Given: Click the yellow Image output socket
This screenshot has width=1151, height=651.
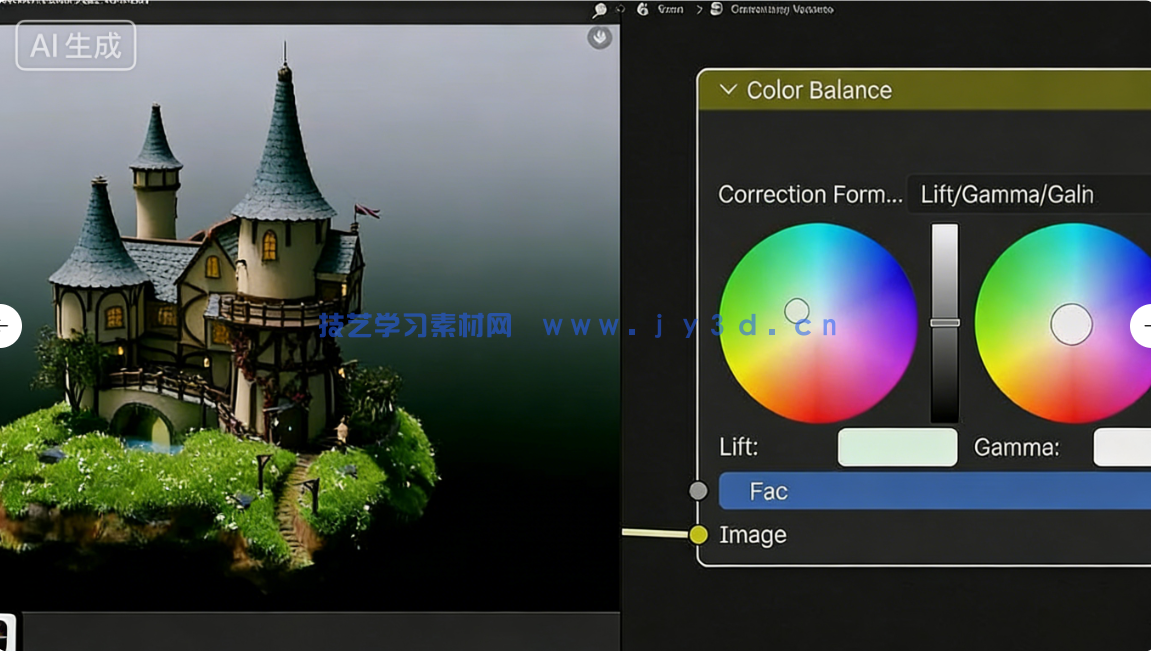Looking at the screenshot, I should [700, 535].
